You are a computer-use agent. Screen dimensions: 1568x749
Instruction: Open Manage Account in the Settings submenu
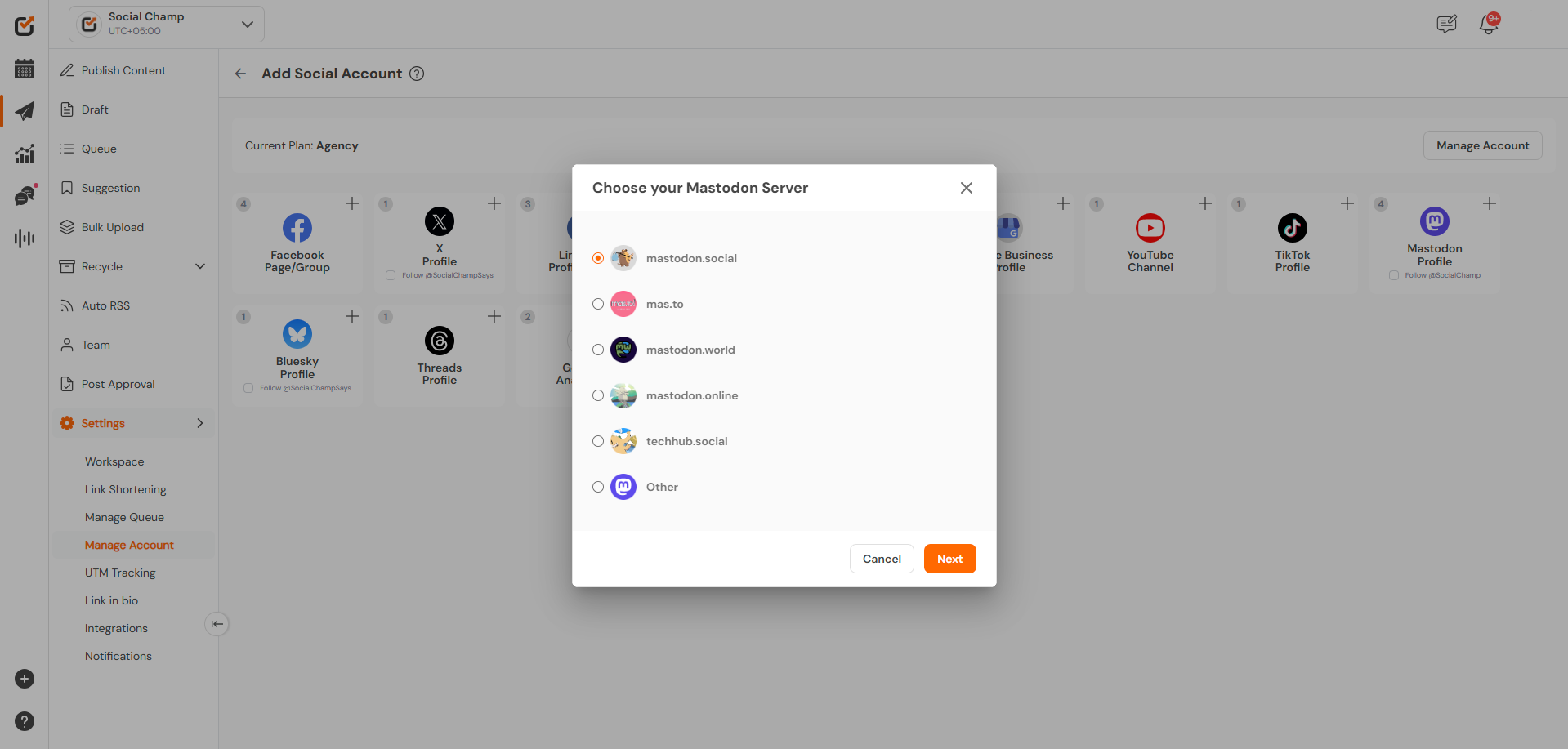[129, 545]
